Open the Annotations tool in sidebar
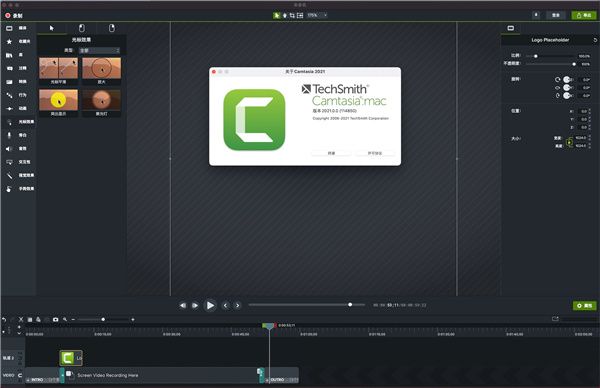 pyautogui.click(x=17, y=68)
